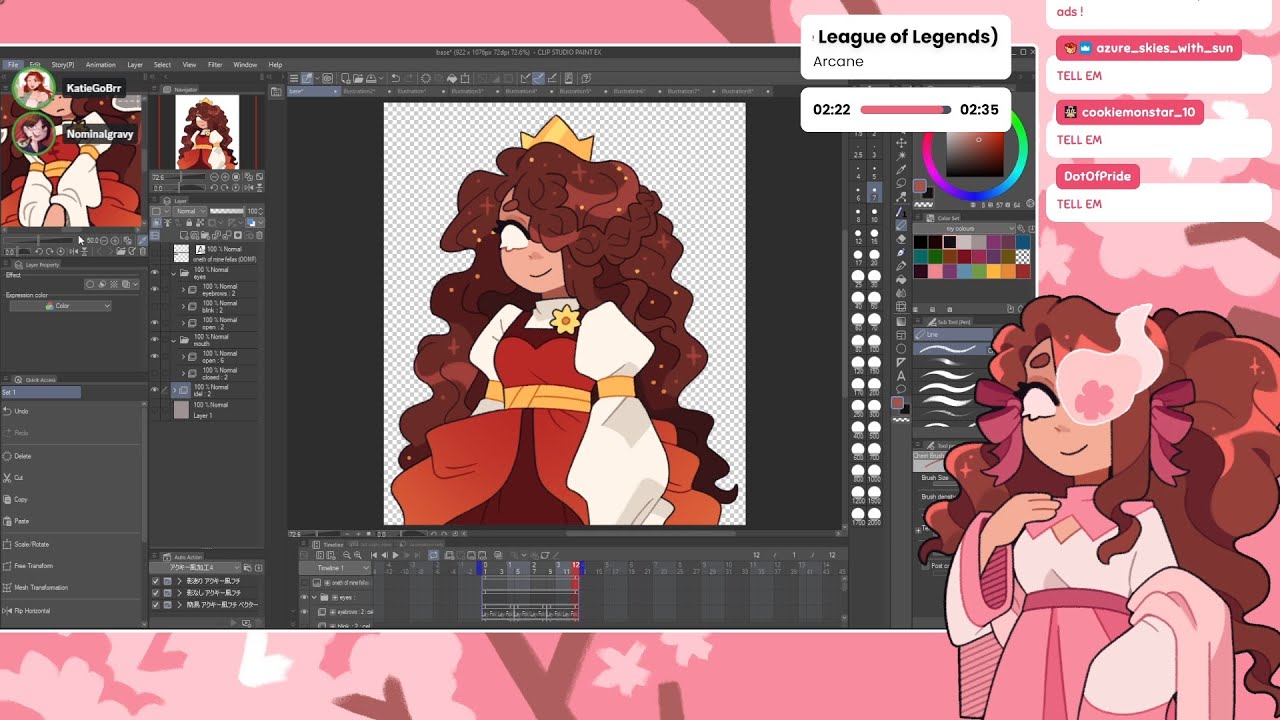
Task: Expand the closed : 2 animation folder
Action: (x=183, y=373)
